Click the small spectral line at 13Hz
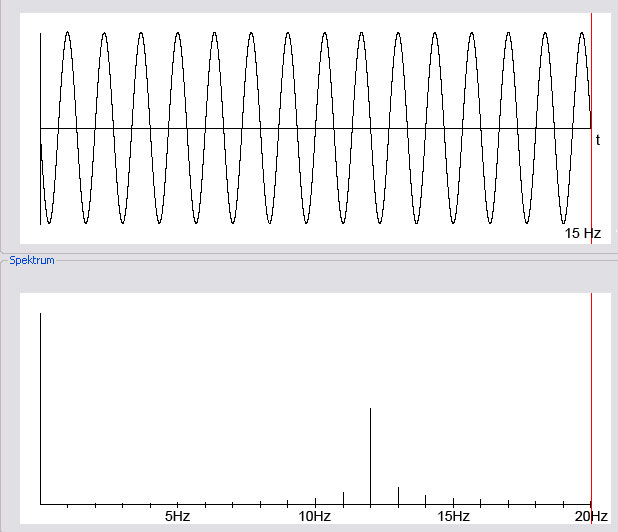The image size is (618, 532). pos(398,496)
